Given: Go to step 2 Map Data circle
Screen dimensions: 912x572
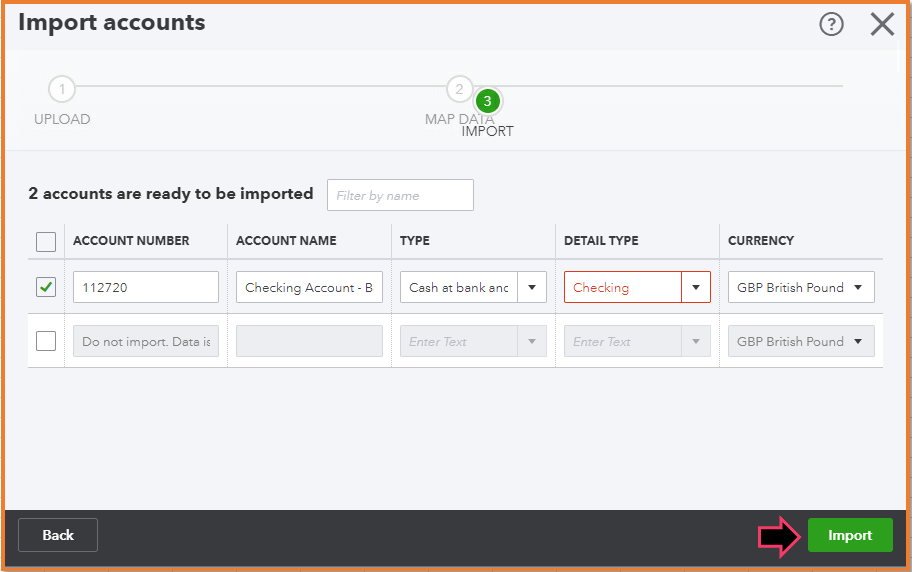Looking at the screenshot, I should coord(459,89).
